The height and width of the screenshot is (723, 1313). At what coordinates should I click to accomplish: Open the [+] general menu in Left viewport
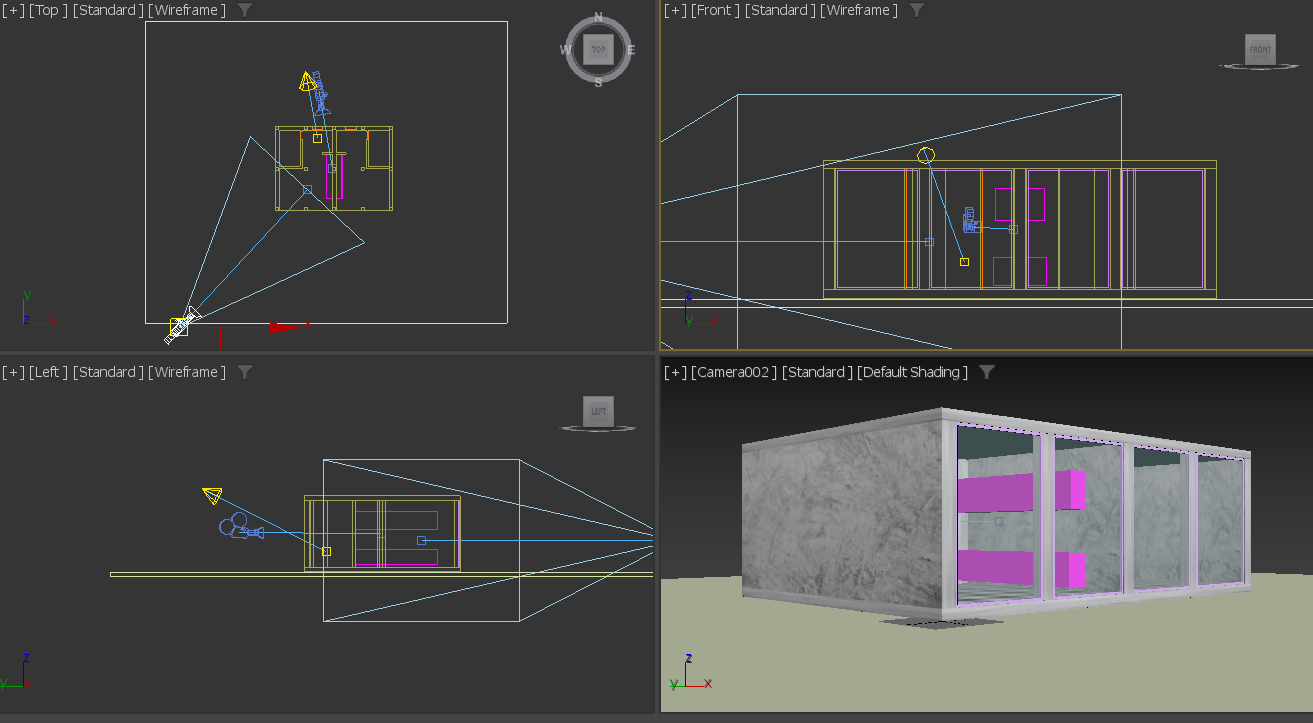point(14,372)
